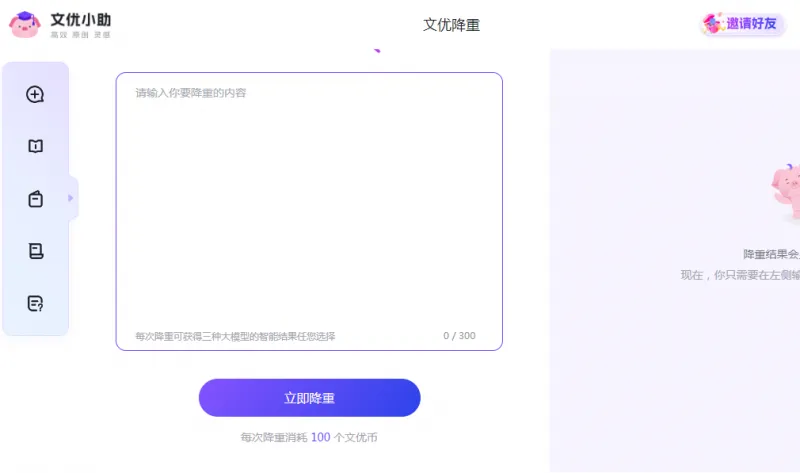Click the 文优小助 brand name
Screen dimensions: 800x473
tap(81, 18)
